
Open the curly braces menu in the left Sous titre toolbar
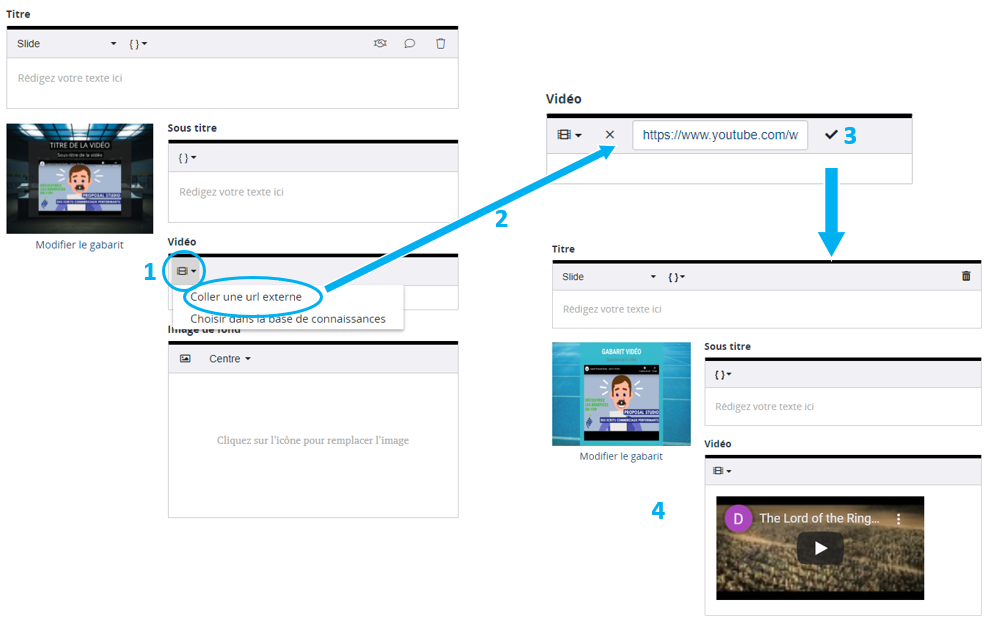click(187, 158)
